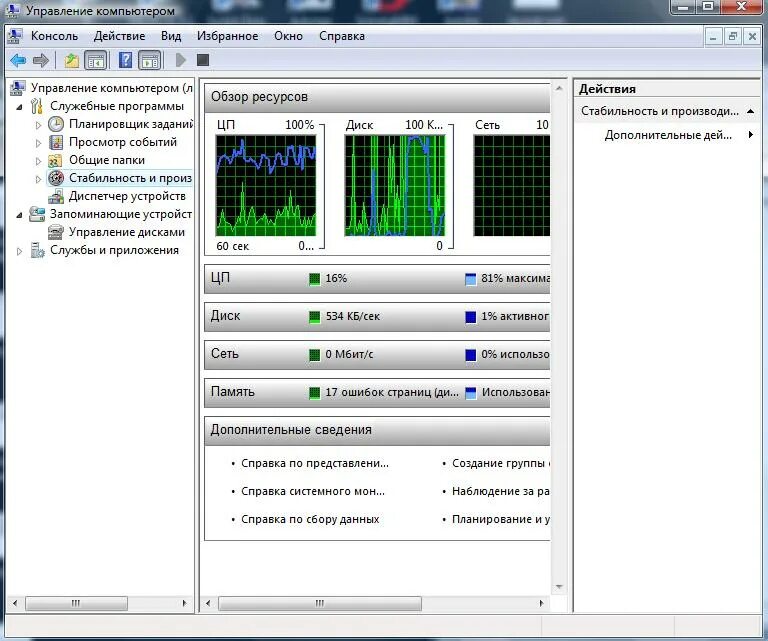Open Справка по сбору данных link
768x641 pixels.
click(310, 519)
